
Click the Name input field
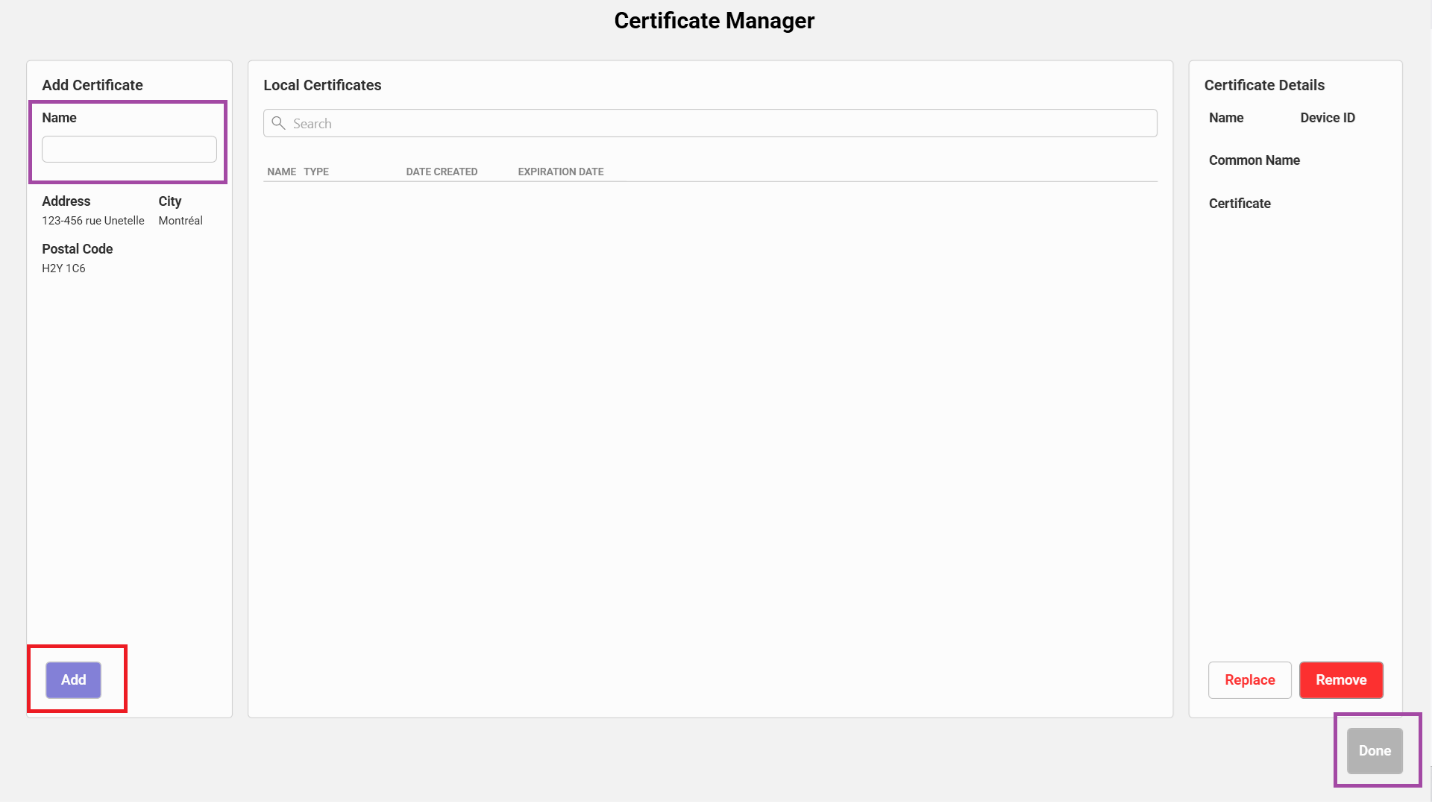coord(129,149)
